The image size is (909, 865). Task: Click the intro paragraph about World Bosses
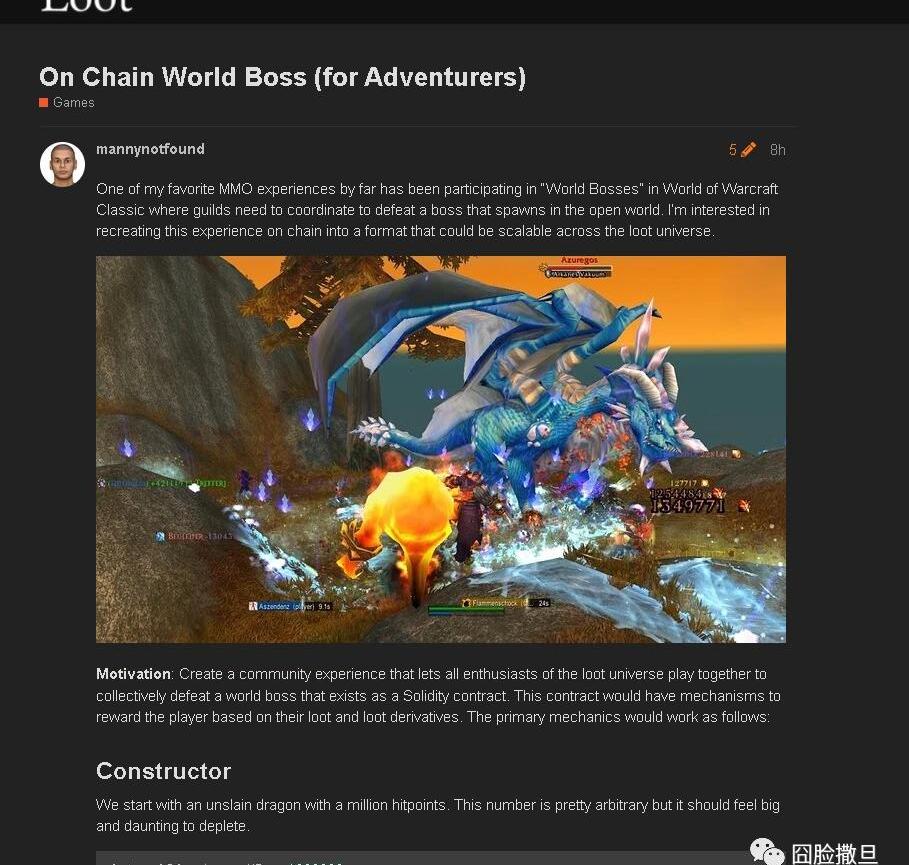coord(437,210)
